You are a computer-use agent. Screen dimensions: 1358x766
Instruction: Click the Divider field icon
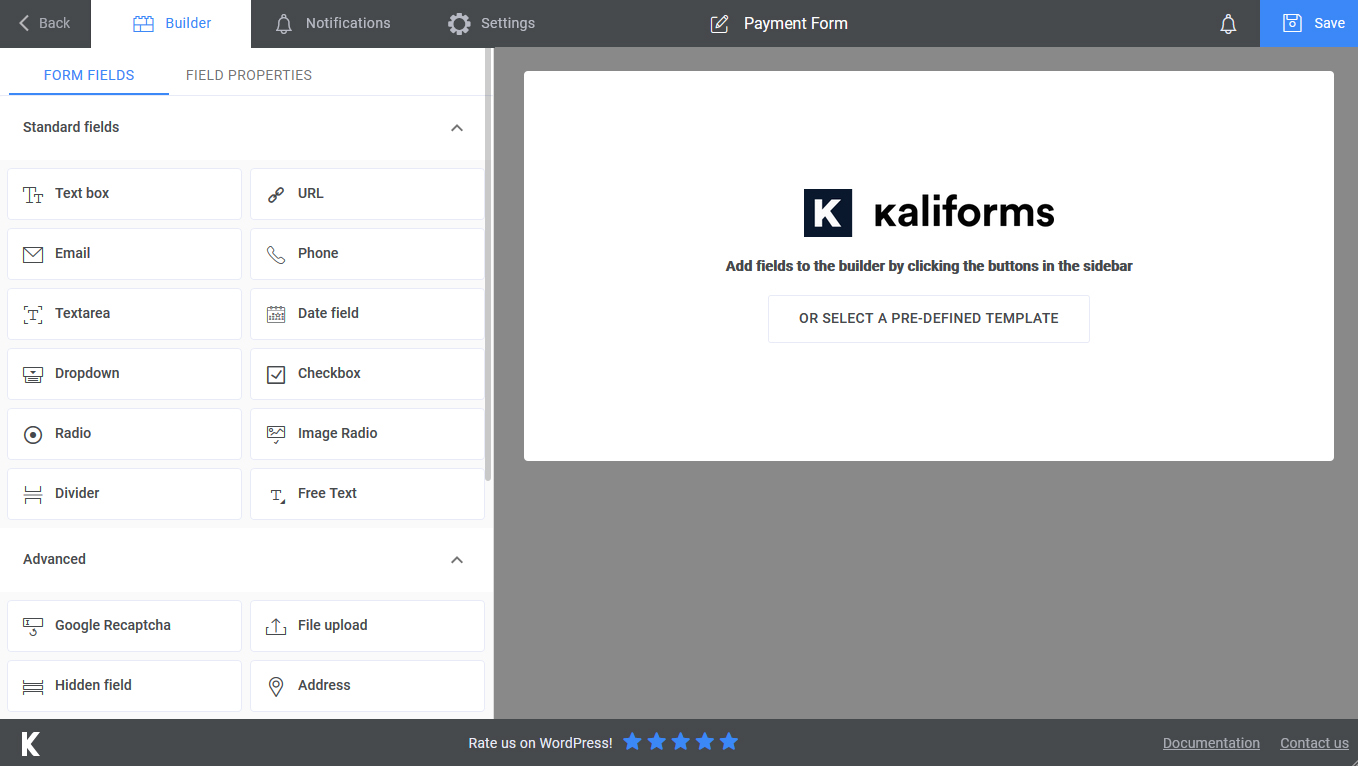click(33, 494)
